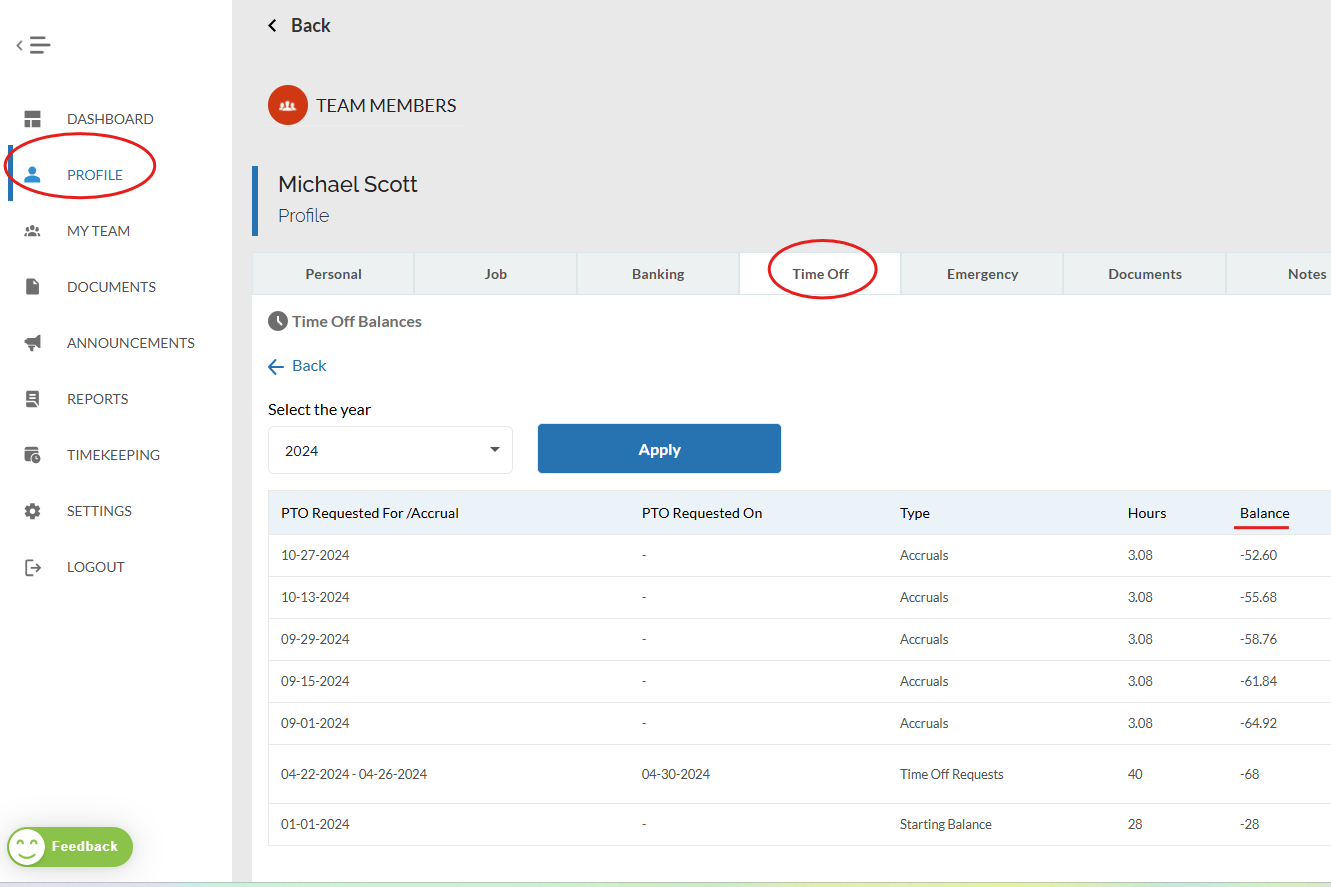Click the Team Members heading

(386, 105)
